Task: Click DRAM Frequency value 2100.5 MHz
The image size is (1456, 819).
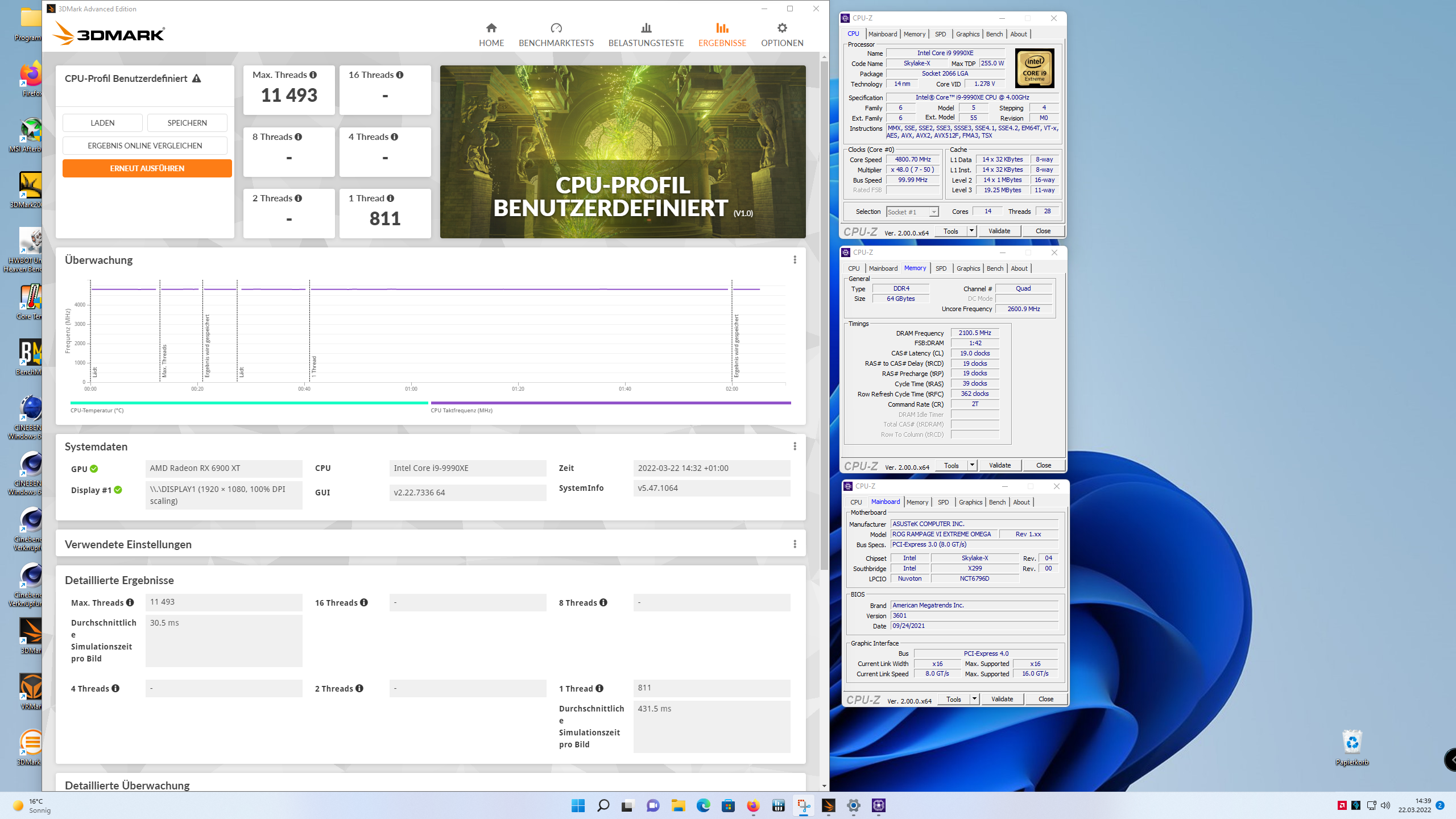Action: pos(975,333)
